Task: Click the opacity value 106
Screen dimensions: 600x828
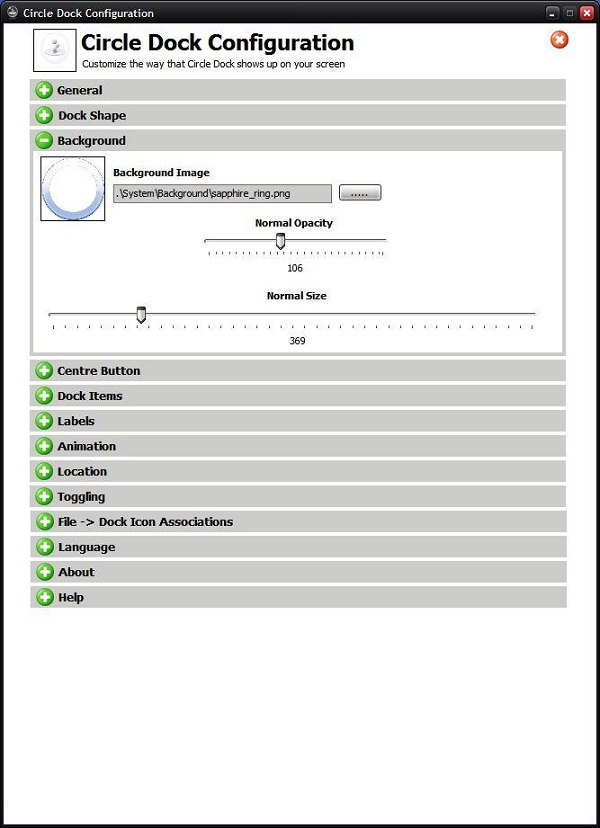Action: (295, 268)
